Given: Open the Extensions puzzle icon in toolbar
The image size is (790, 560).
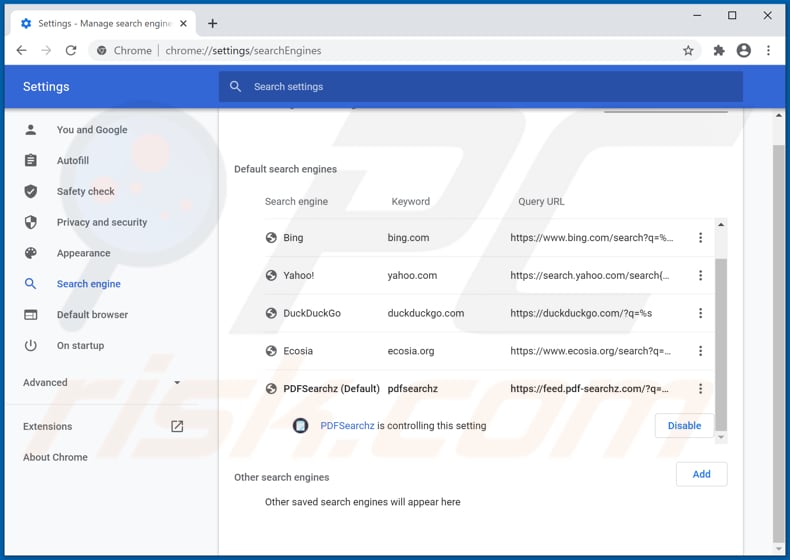Looking at the screenshot, I should pos(719,50).
